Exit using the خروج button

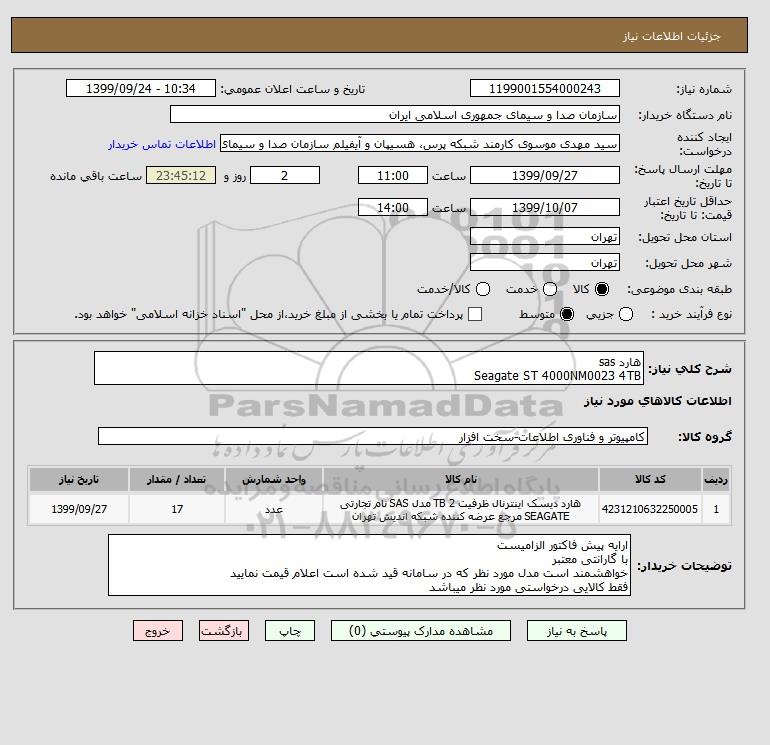click(158, 631)
